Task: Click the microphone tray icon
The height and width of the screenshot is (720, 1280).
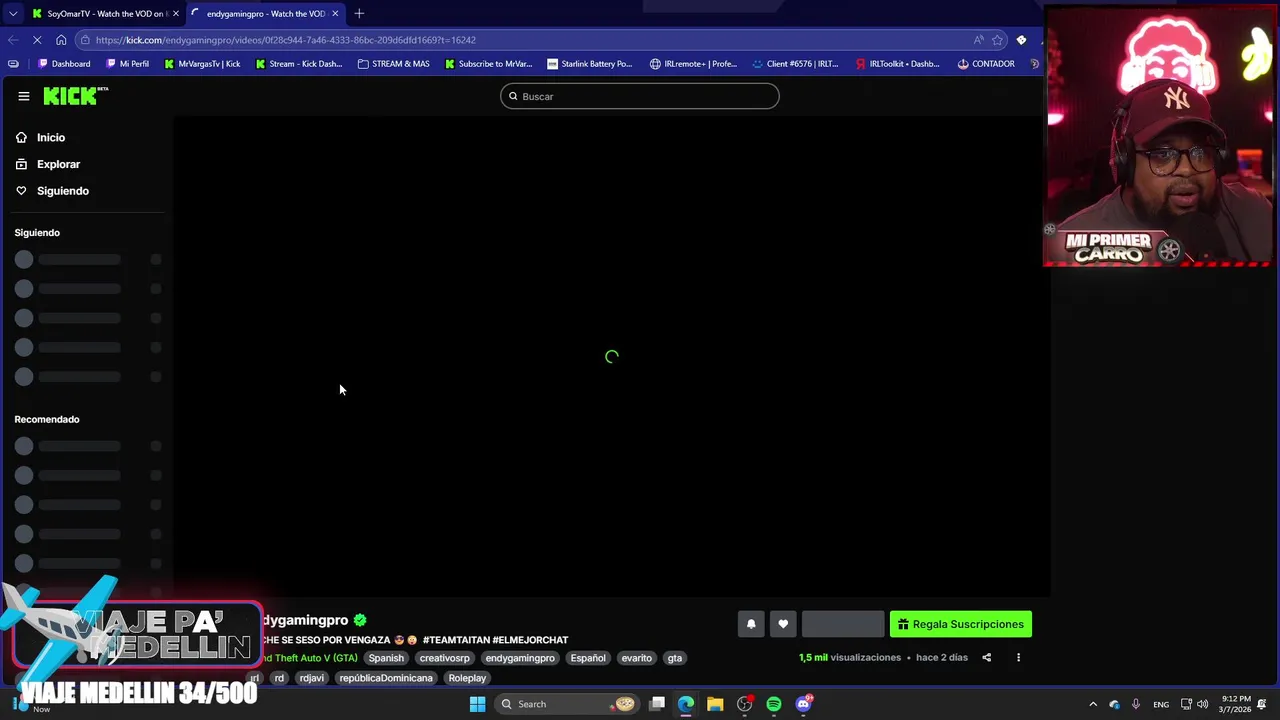Action: [1136, 704]
